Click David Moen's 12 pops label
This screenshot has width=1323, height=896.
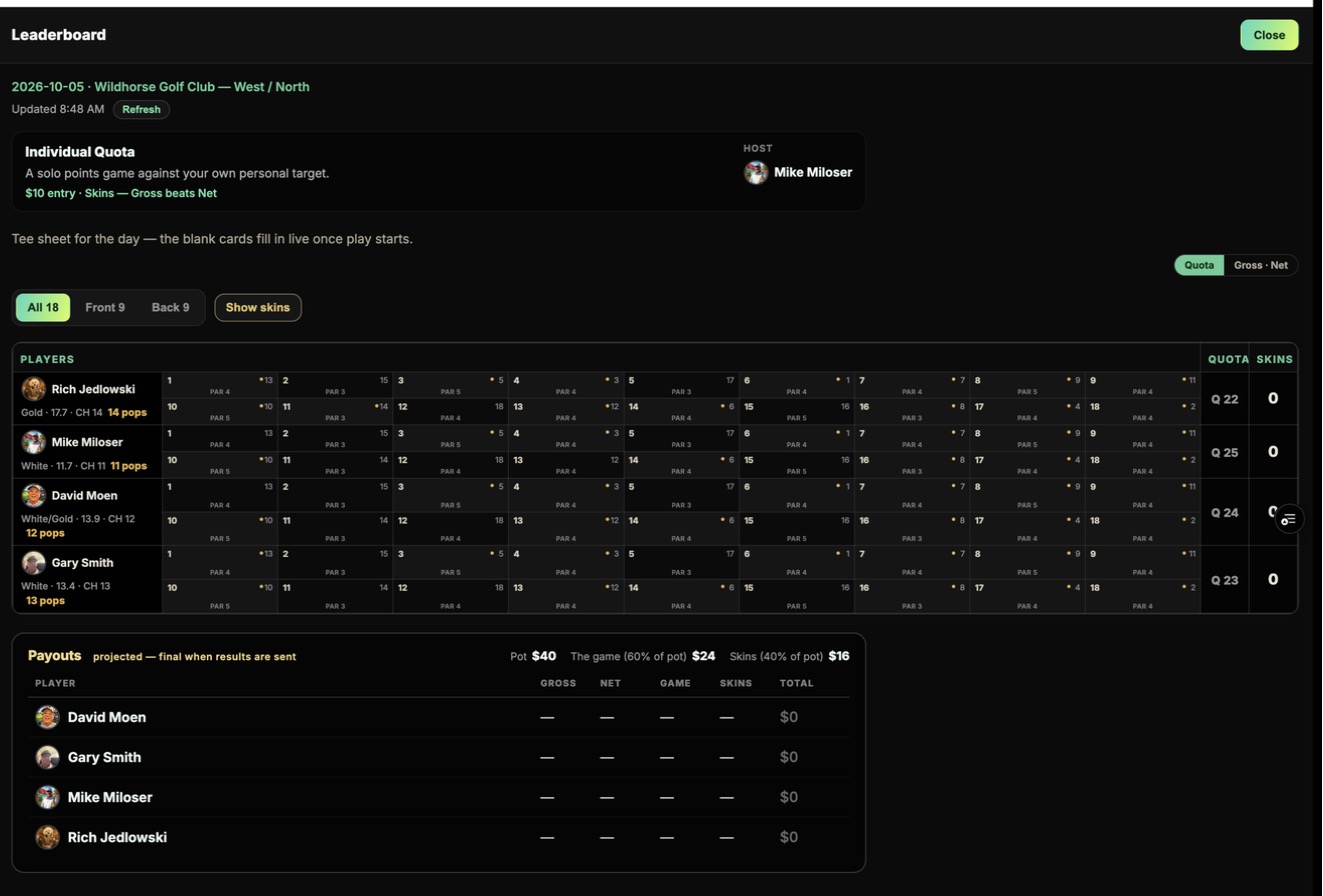point(45,533)
